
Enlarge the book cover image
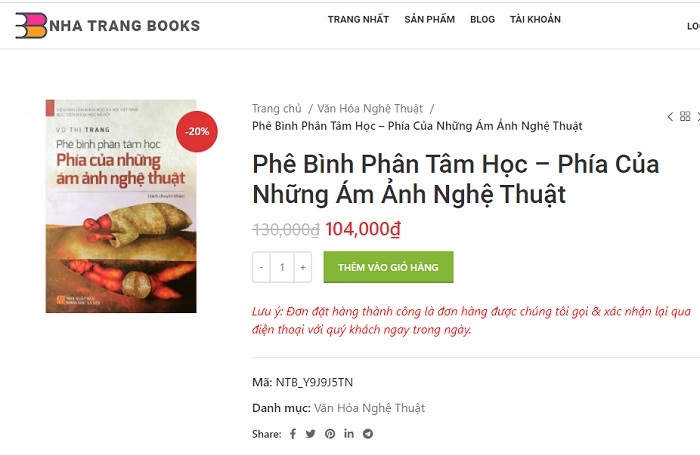121,206
